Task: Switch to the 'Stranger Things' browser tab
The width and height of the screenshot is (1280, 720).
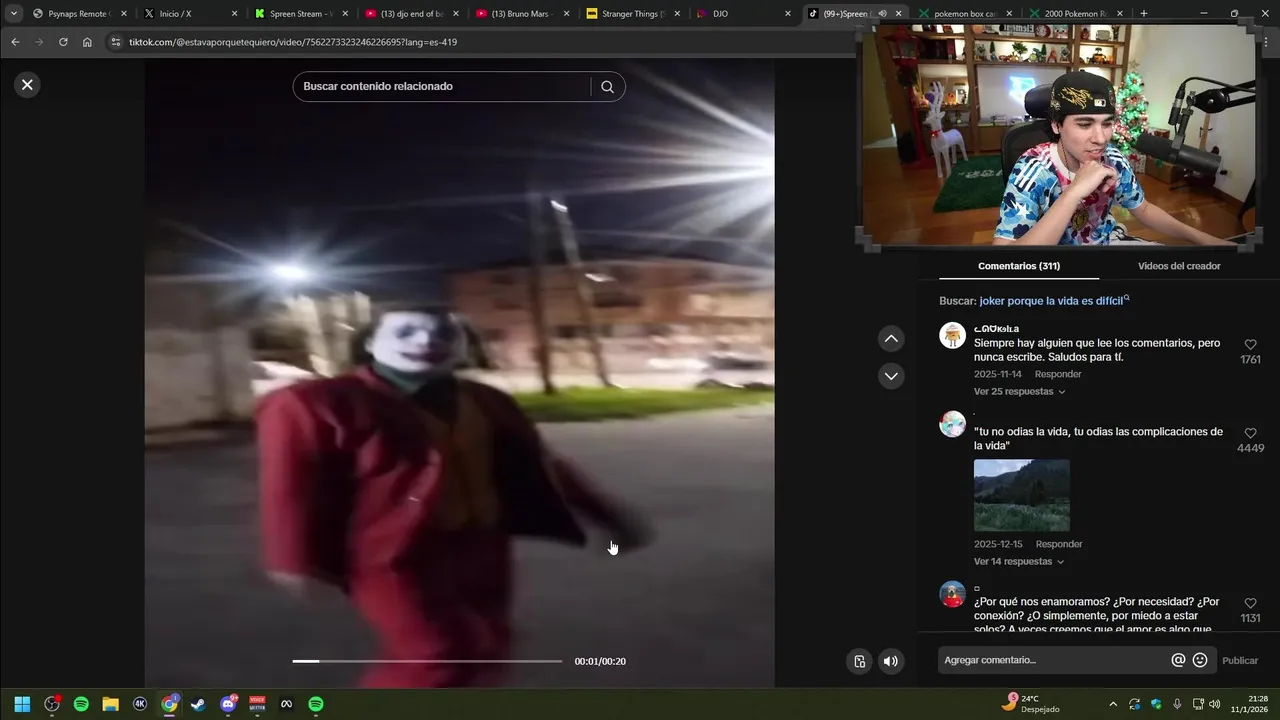Action: coord(634,14)
